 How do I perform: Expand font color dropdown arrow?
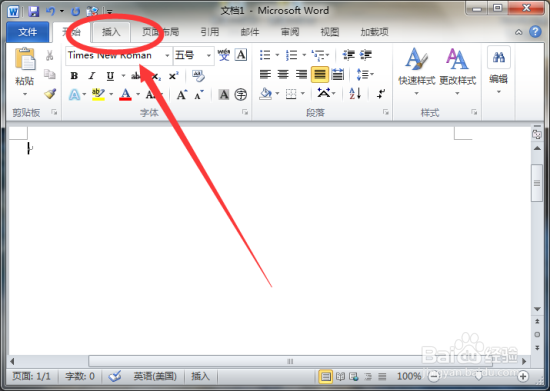tap(138, 94)
